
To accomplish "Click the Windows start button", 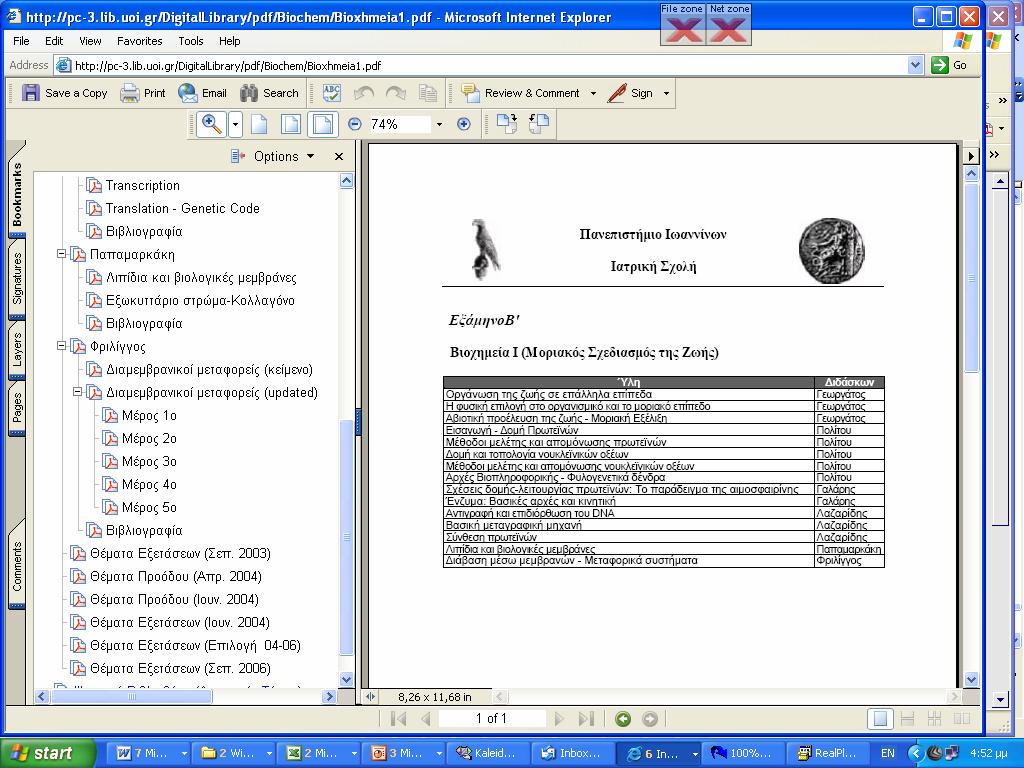I will [47, 753].
